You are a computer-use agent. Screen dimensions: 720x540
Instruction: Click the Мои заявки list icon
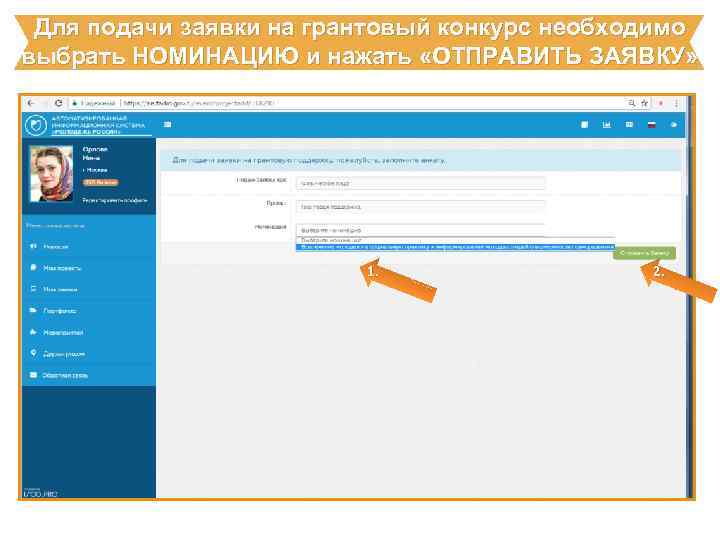coord(33,289)
